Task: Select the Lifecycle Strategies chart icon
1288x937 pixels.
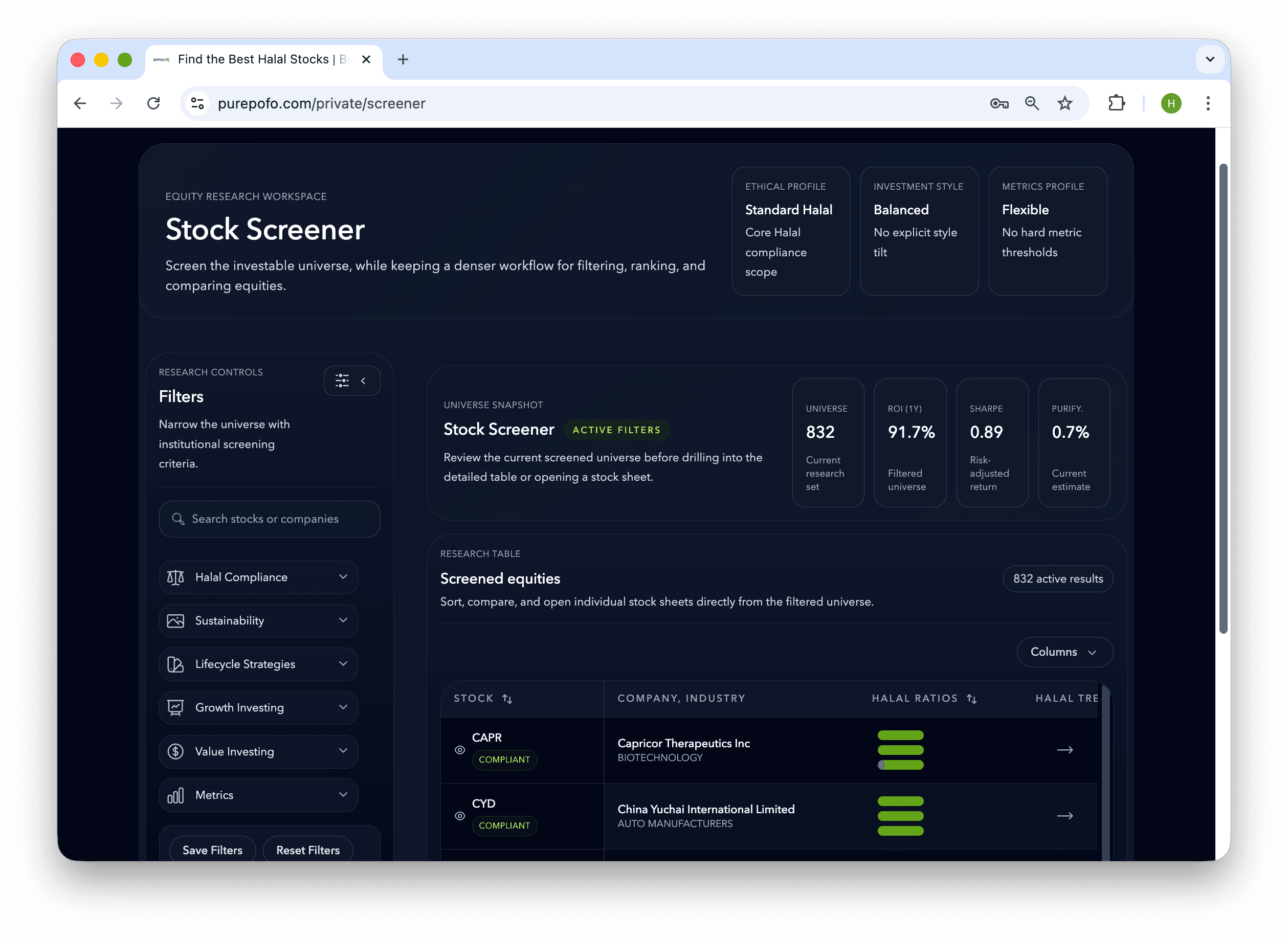Action: click(175, 664)
